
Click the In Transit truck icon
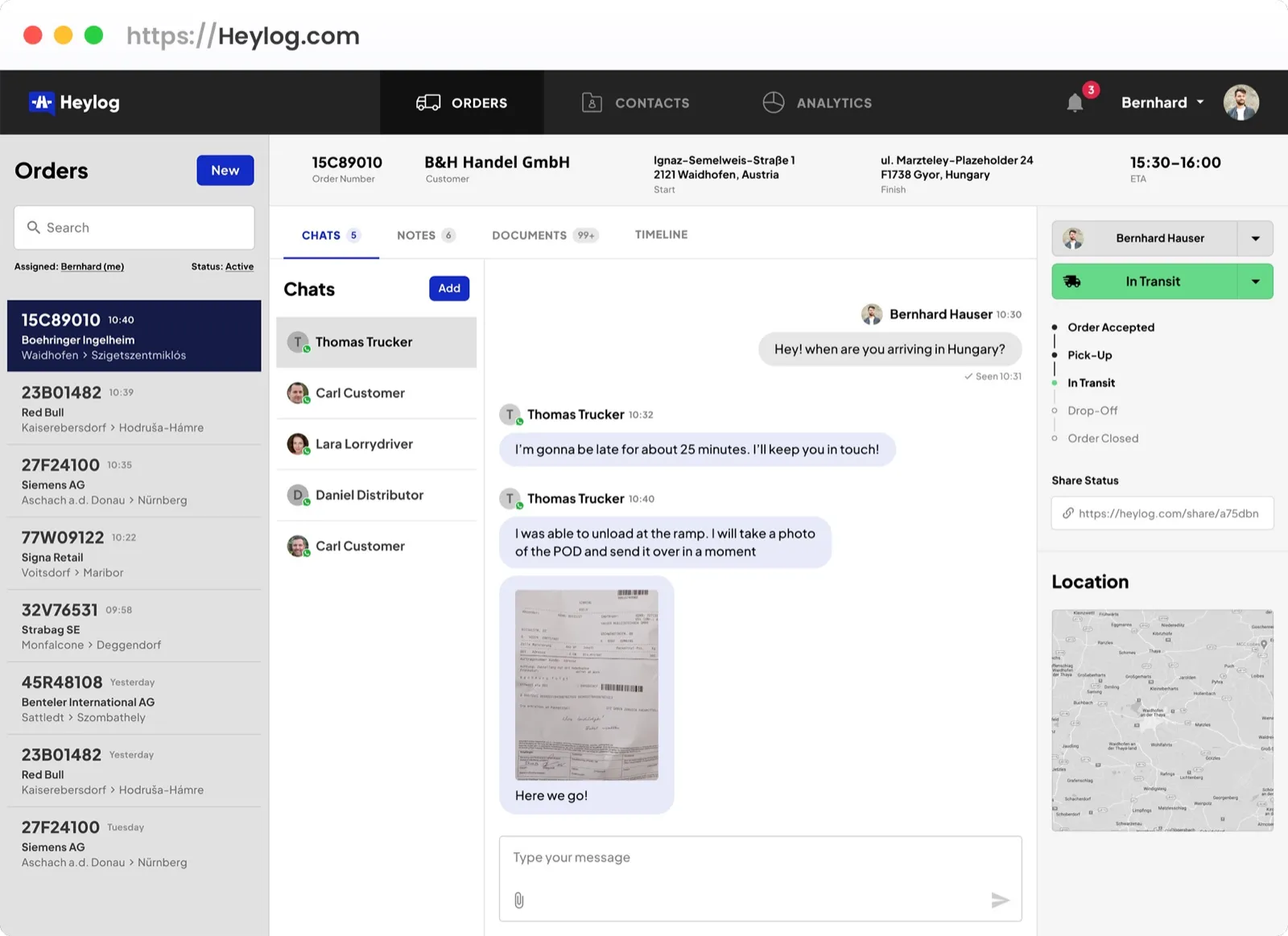pos(1072,282)
